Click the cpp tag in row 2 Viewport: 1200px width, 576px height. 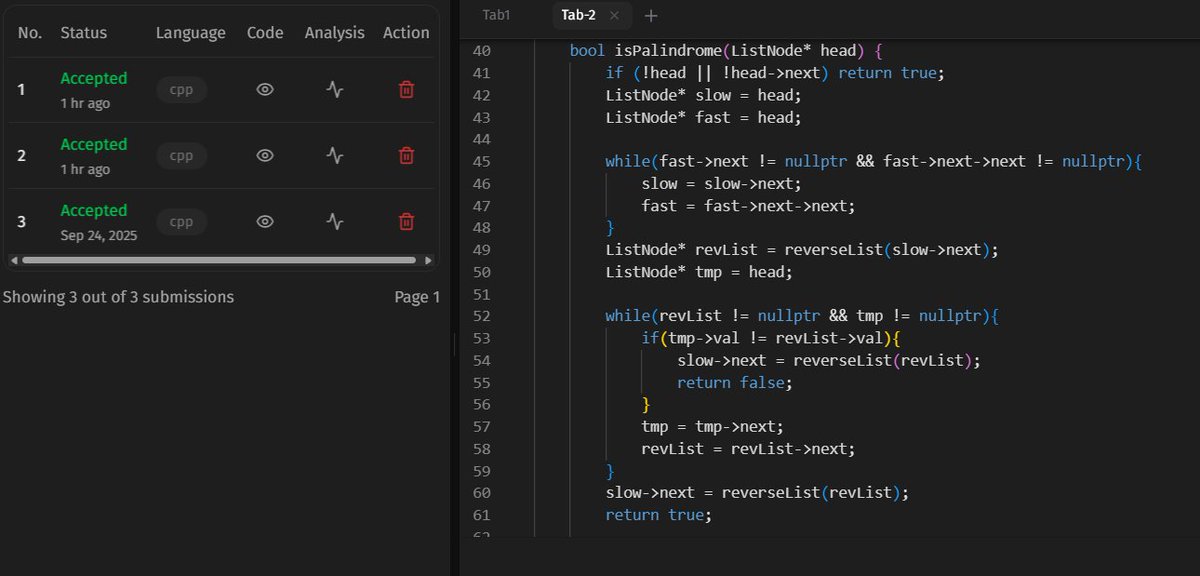point(181,155)
